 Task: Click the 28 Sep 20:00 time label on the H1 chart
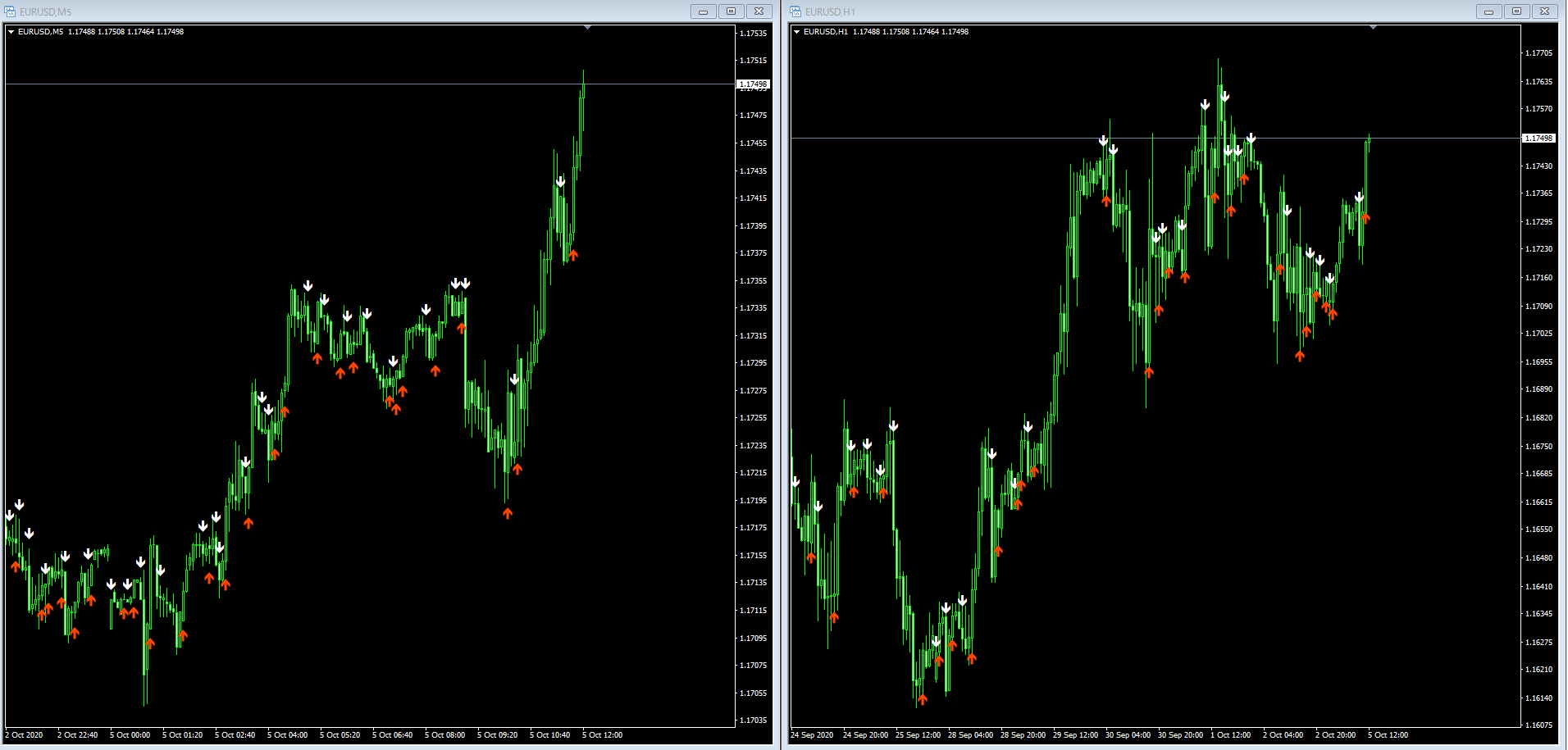pos(1023,735)
